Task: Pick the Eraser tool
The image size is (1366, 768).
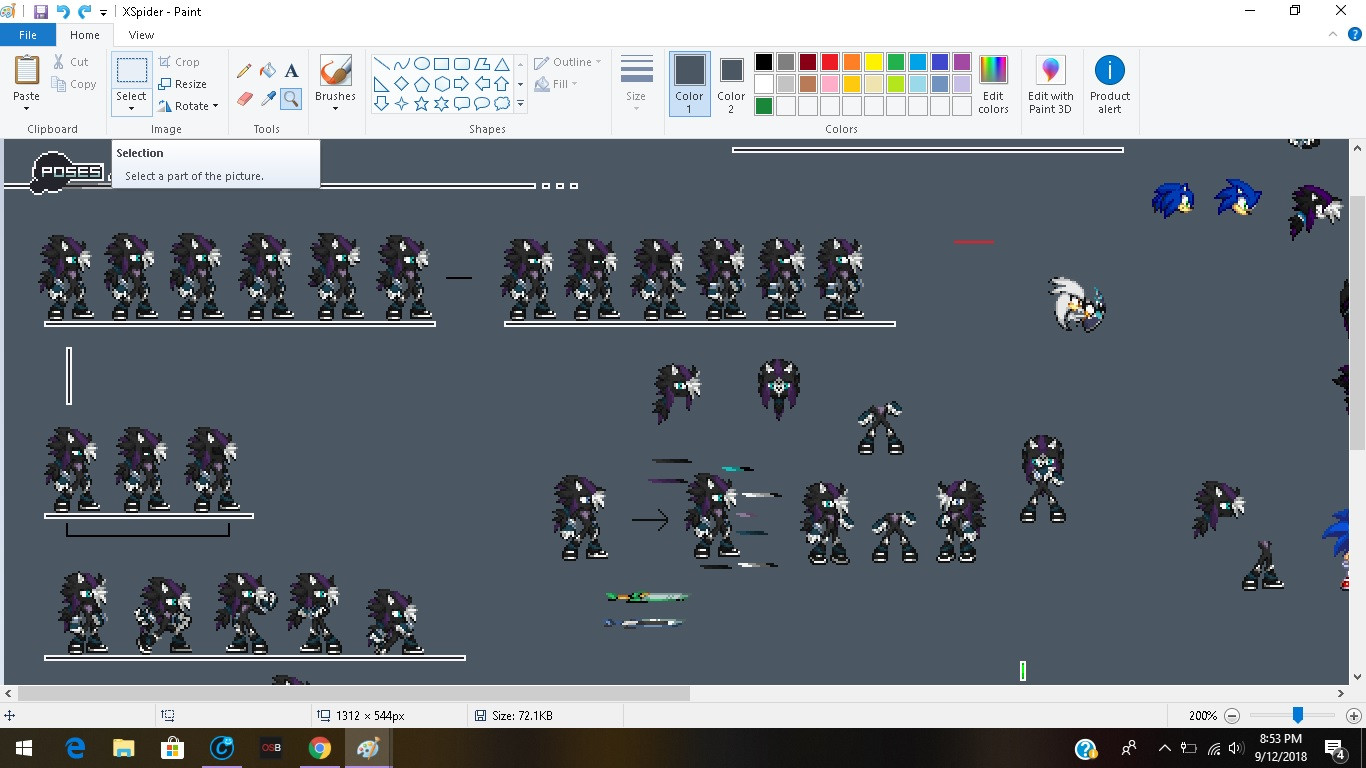Action: pos(244,98)
